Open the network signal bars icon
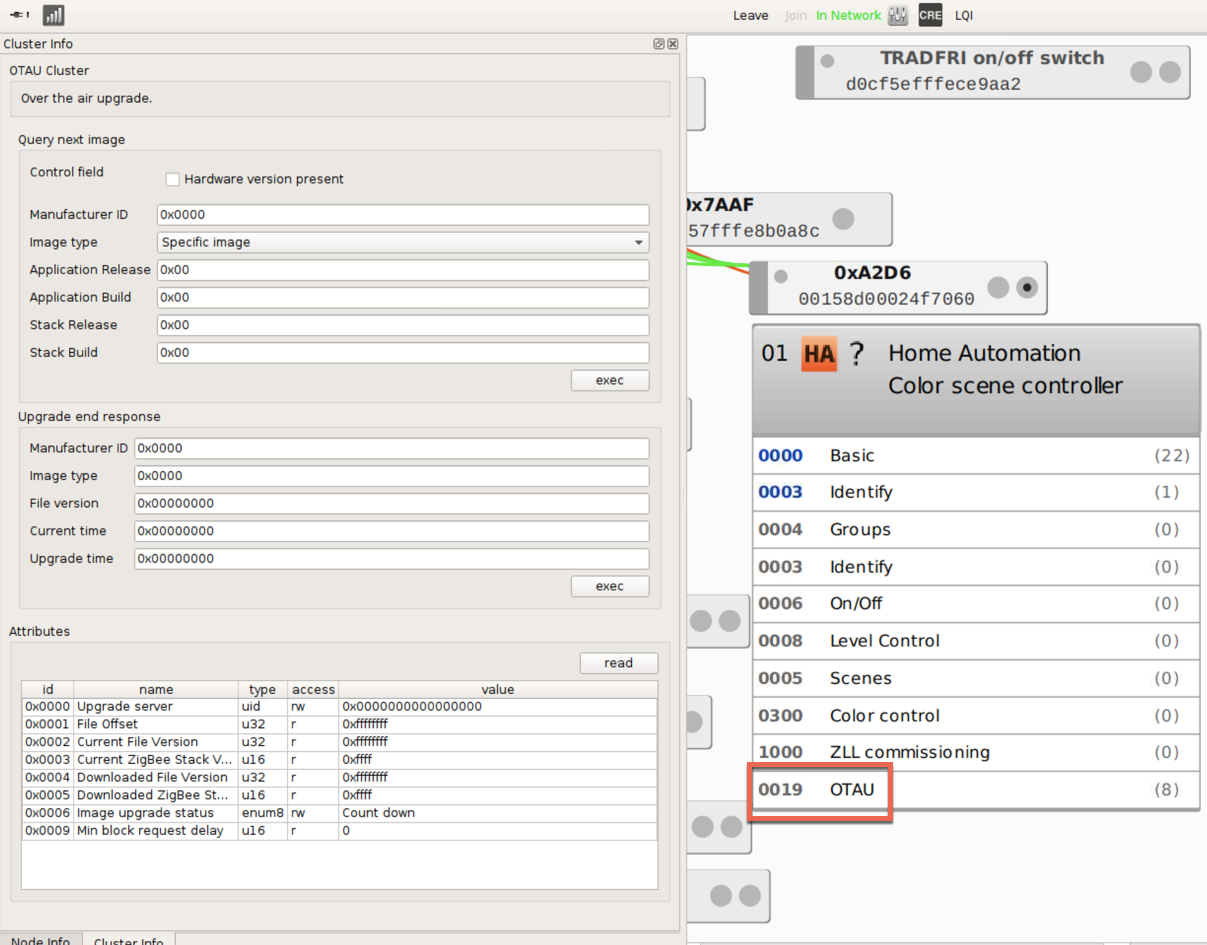 click(x=54, y=15)
